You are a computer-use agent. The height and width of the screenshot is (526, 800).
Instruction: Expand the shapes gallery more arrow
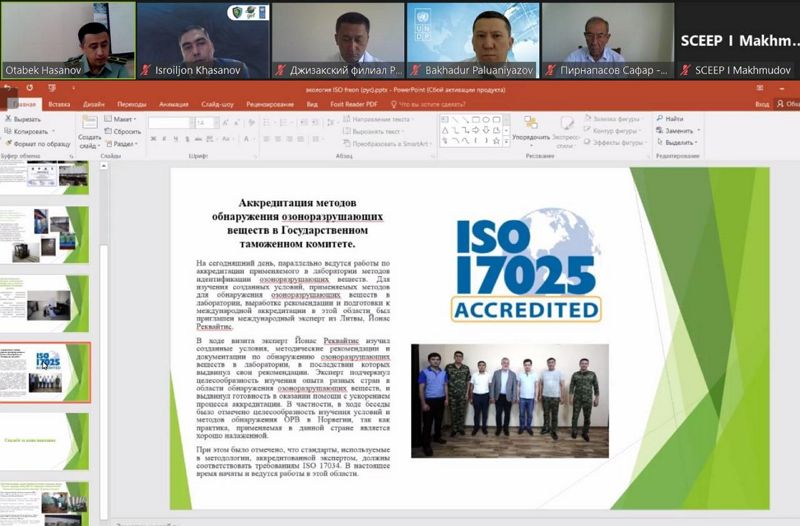pos(506,141)
